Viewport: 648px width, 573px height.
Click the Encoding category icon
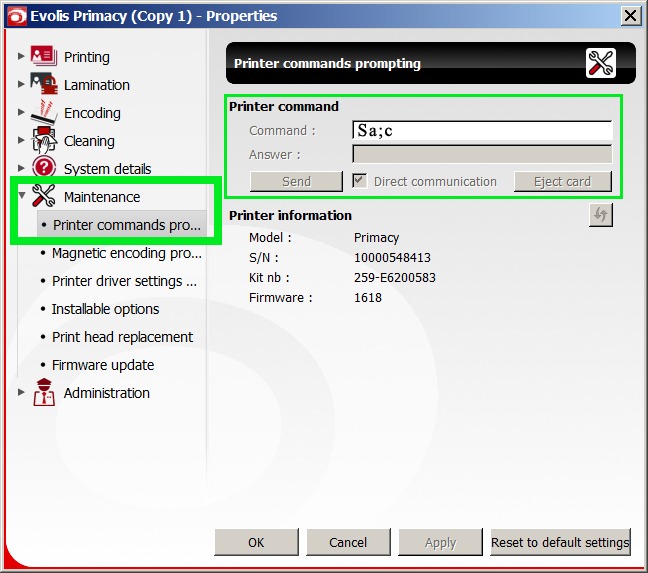(43, 112)
